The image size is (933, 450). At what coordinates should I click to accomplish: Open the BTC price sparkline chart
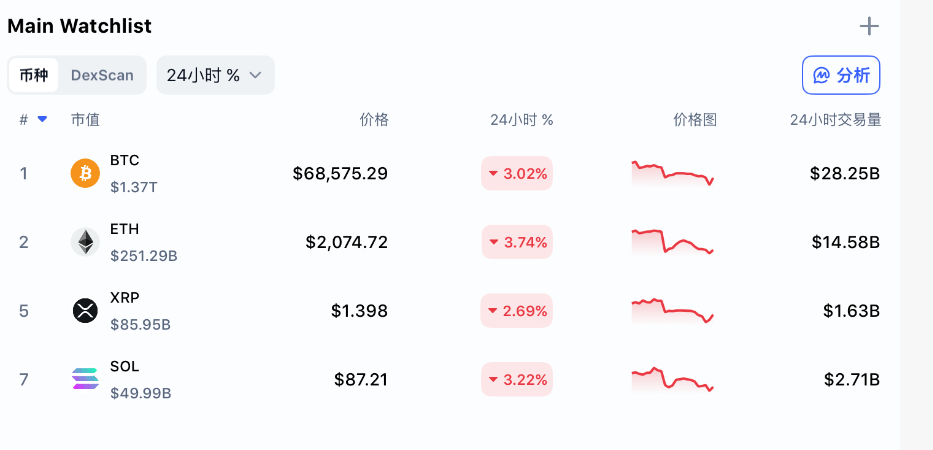pos(672,173)
